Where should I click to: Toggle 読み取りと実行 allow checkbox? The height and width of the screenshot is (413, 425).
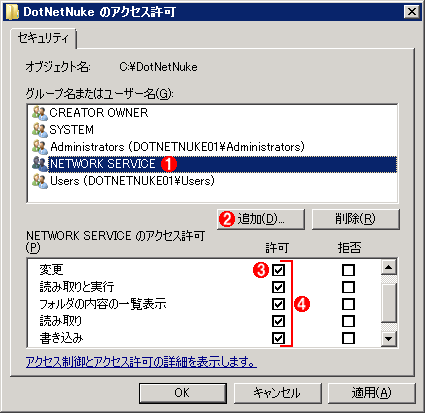(x=278, y=287)
